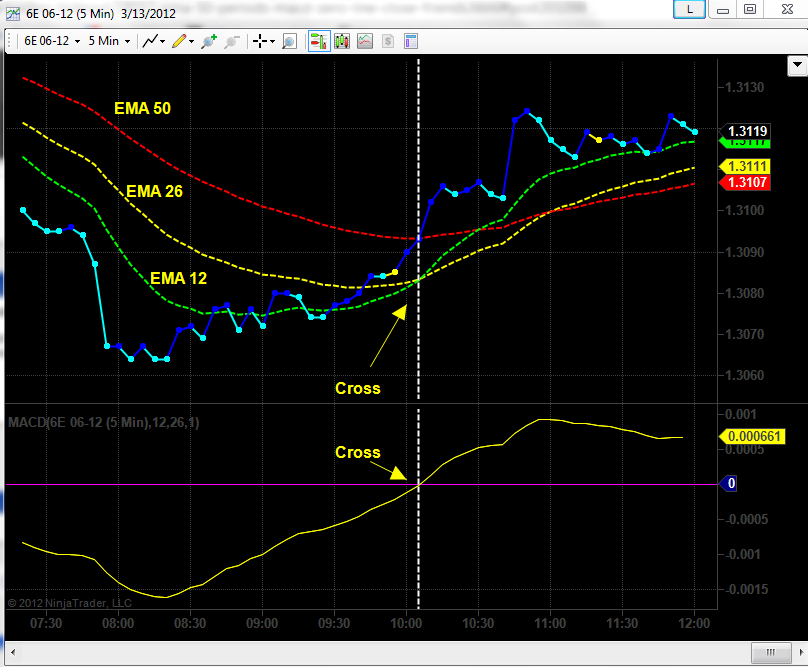Toggle the Chart Trader icon
Image resolution: width=808 pixels, height=667 pixels.
(x=319, y=41)
